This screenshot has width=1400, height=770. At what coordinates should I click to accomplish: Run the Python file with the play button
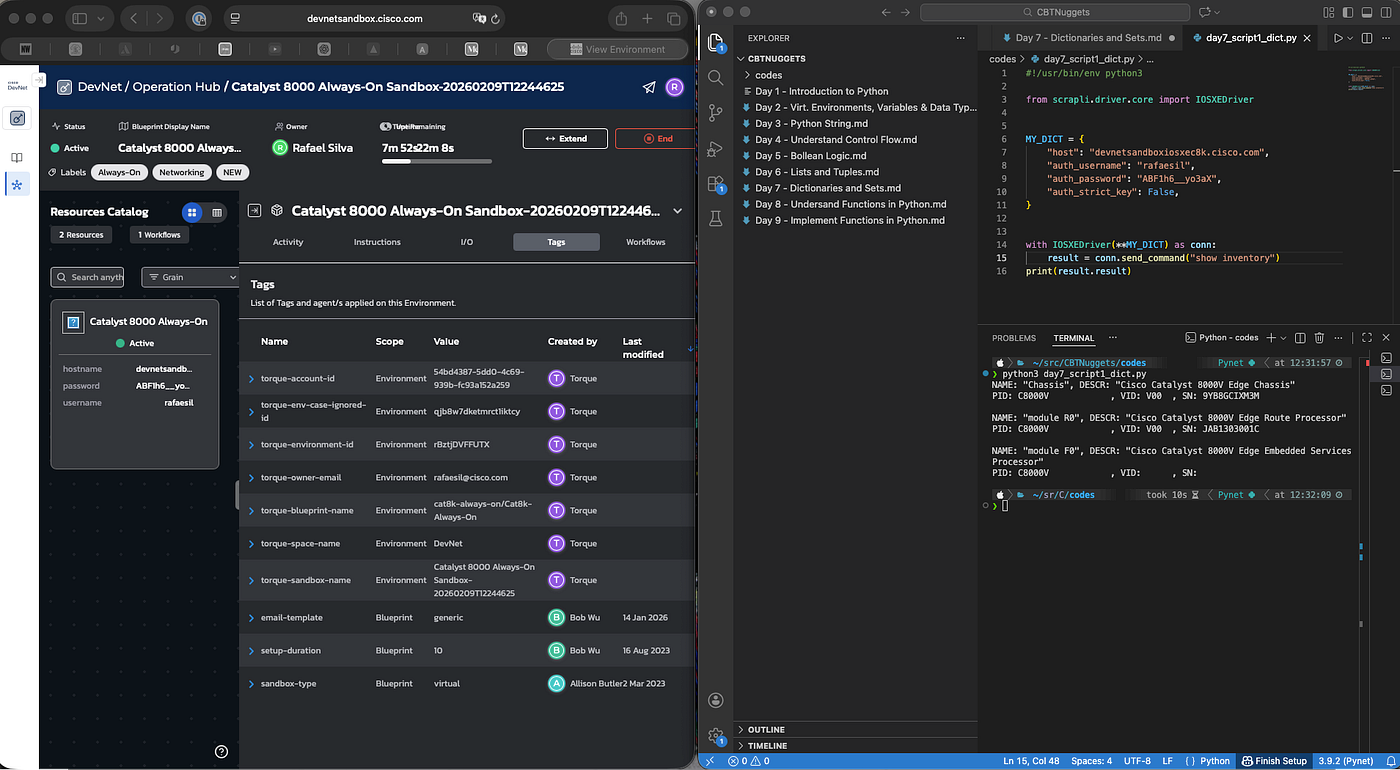[x=1338, y=38]
